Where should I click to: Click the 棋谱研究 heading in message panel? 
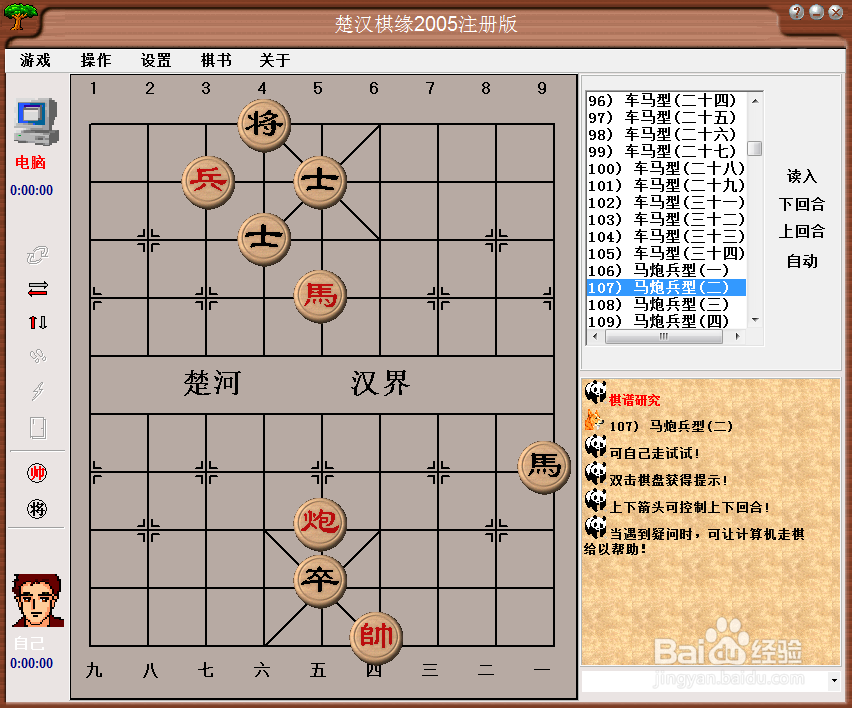635,400
